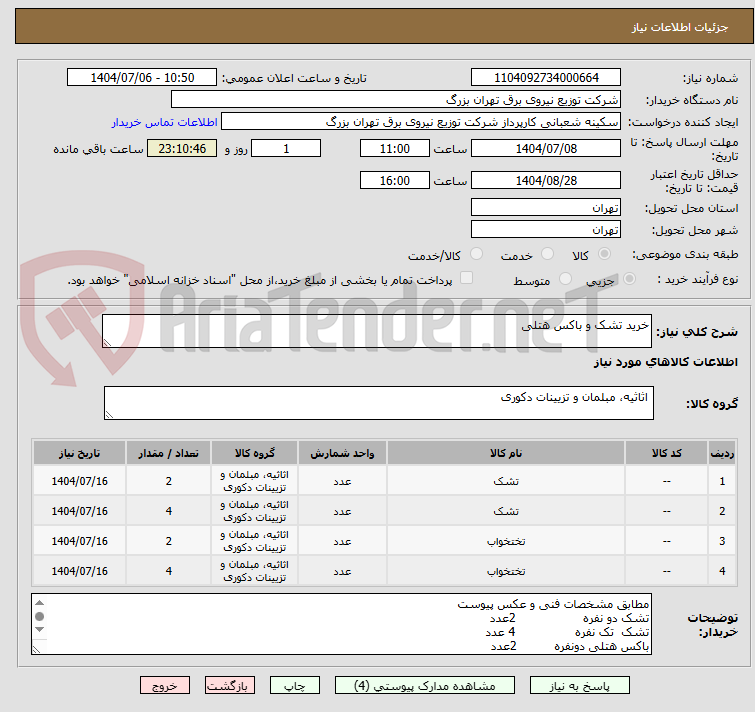Screen dimensions: 755x712
Task: Click the need number field 1104092734000664
Action: pyautogui.click(x=546, y=78)
